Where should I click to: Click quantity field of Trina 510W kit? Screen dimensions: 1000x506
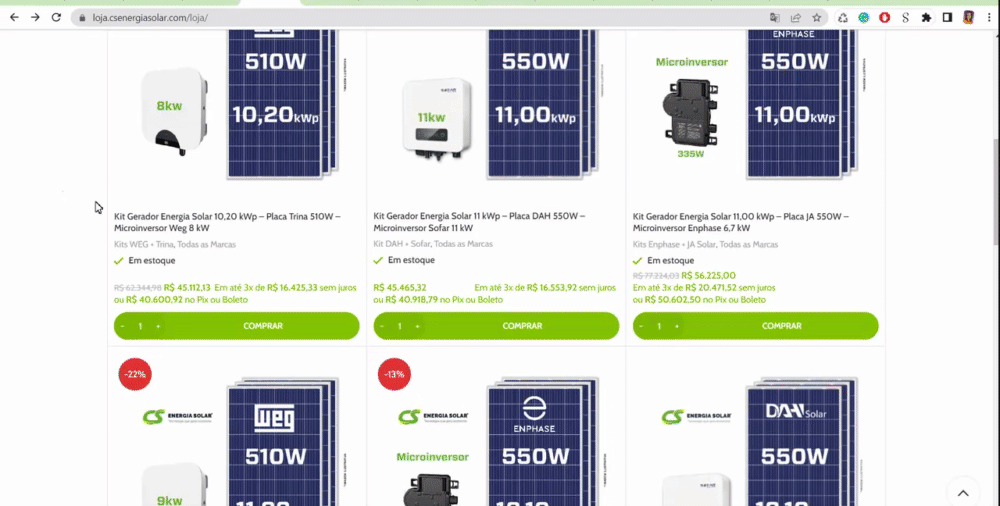click(140, 326)
